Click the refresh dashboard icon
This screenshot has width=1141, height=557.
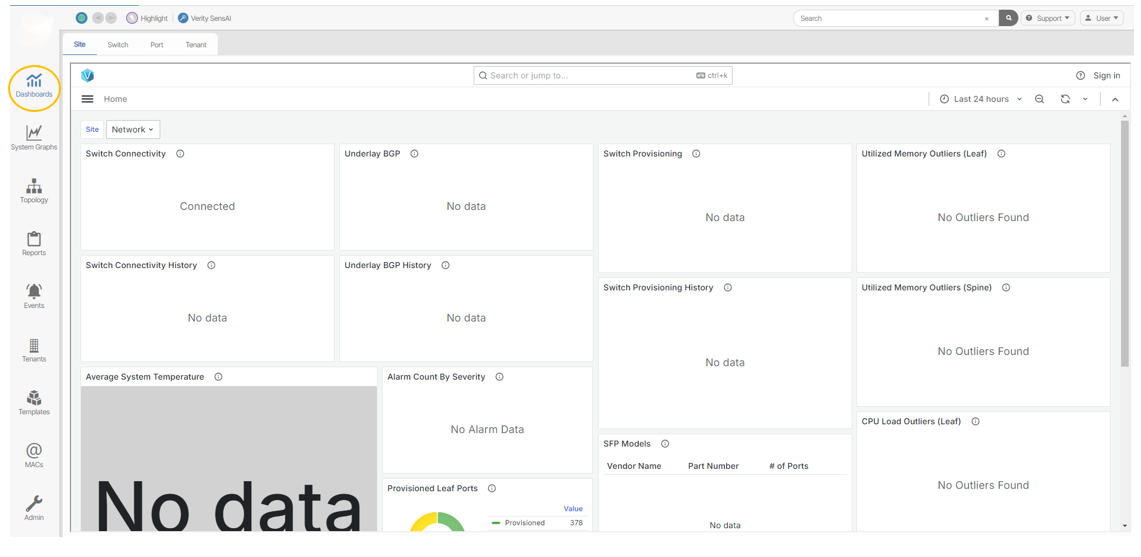tap(1065, 99)
